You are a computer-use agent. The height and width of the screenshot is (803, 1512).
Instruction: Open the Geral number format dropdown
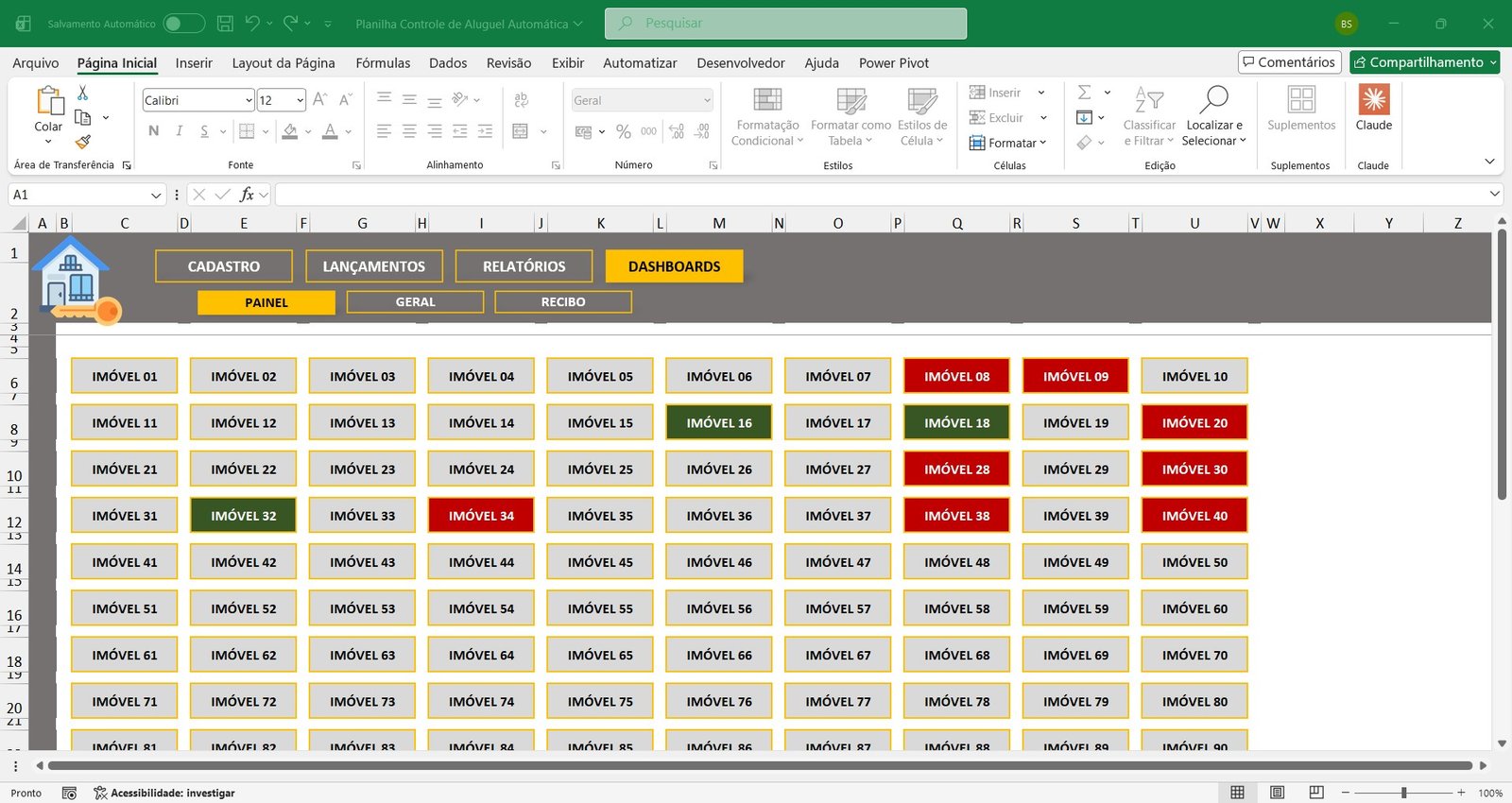click(706, 100)
